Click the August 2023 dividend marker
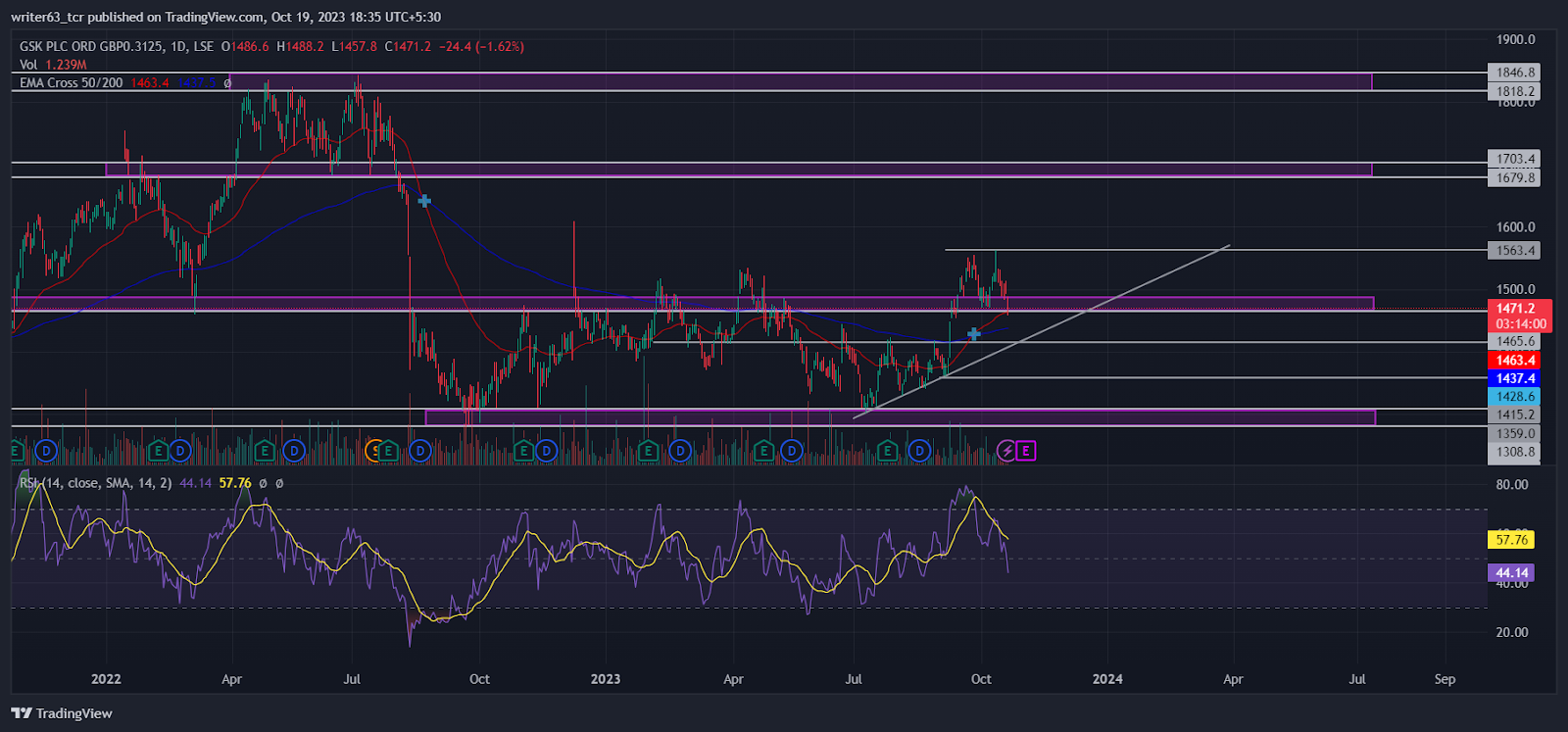The height and width of the screenshot is (732, 1568). pos(919,451)
